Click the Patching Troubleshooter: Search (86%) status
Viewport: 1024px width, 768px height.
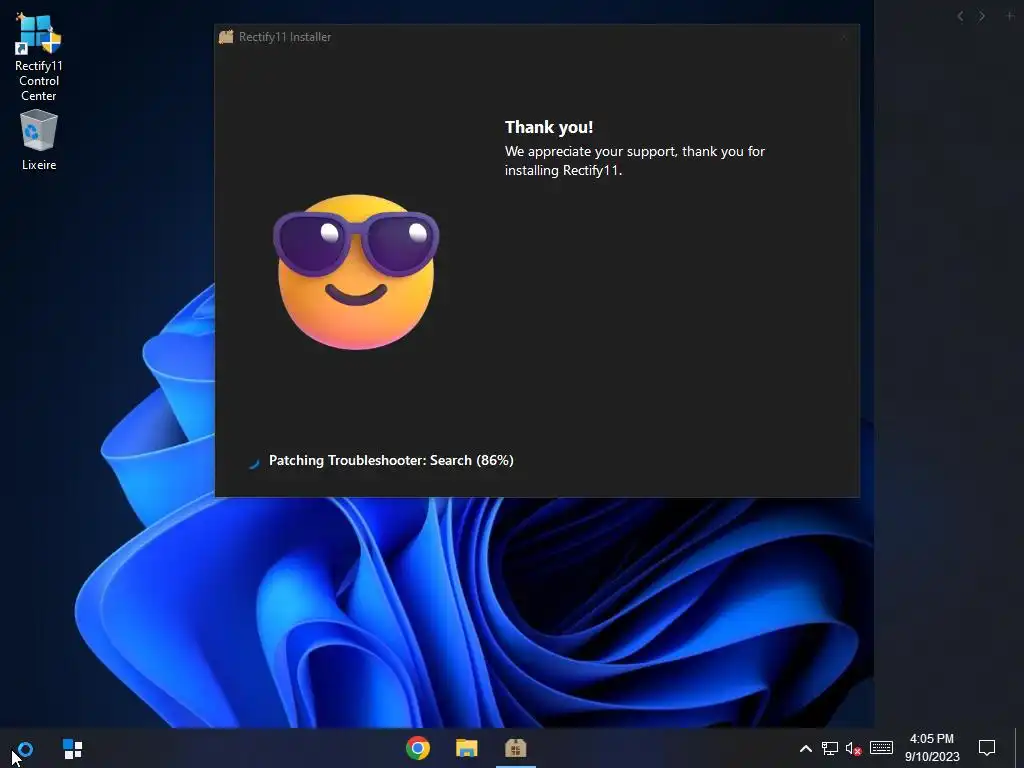click(x=391, y=460)
